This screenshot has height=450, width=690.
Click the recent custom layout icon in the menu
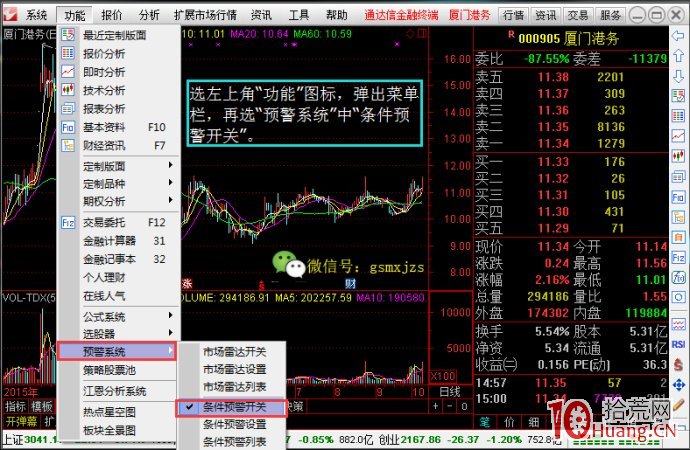pyautogui.click(x=68, y=35)
